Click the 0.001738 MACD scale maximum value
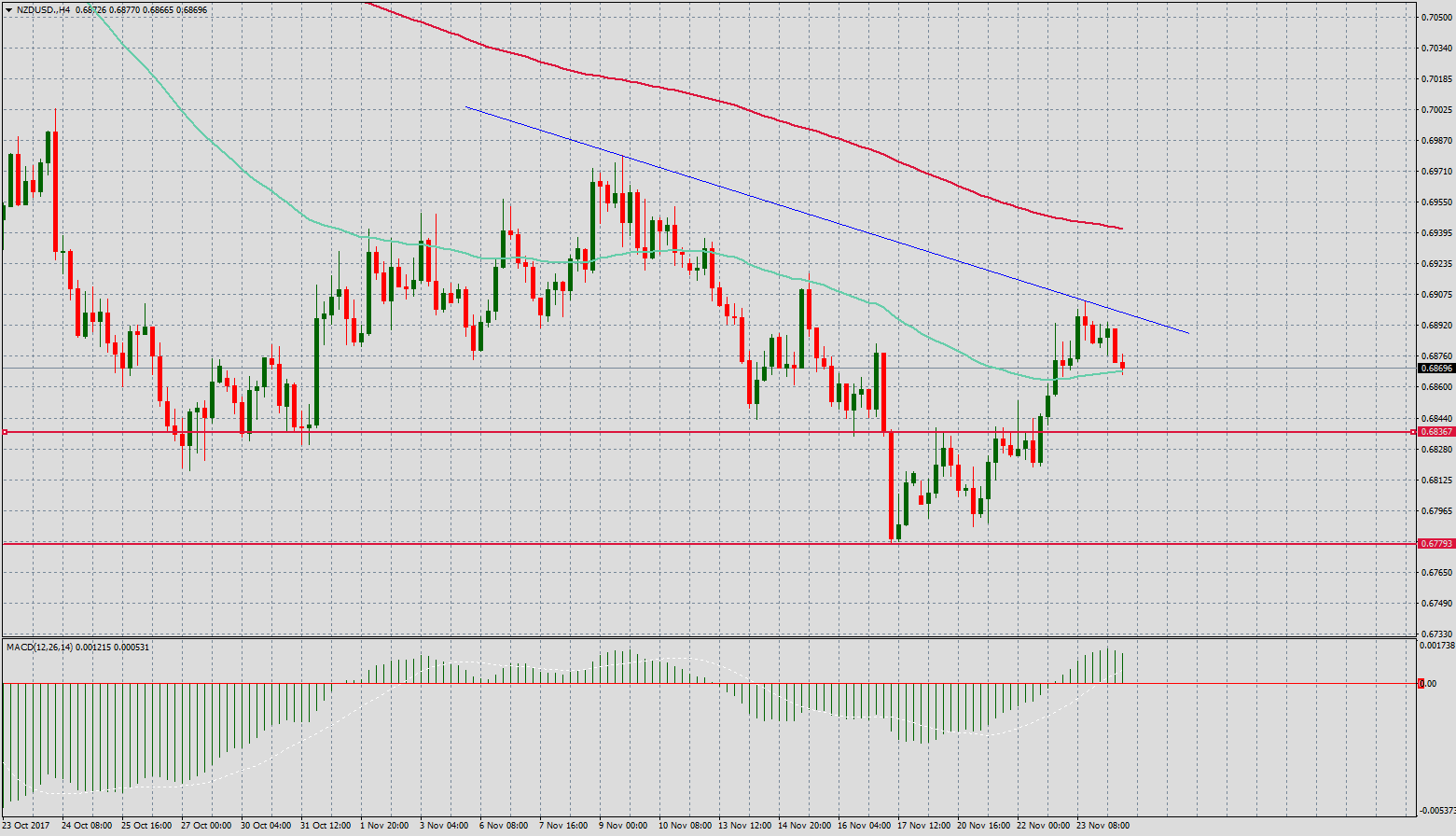 click(x=1436, y=645)
